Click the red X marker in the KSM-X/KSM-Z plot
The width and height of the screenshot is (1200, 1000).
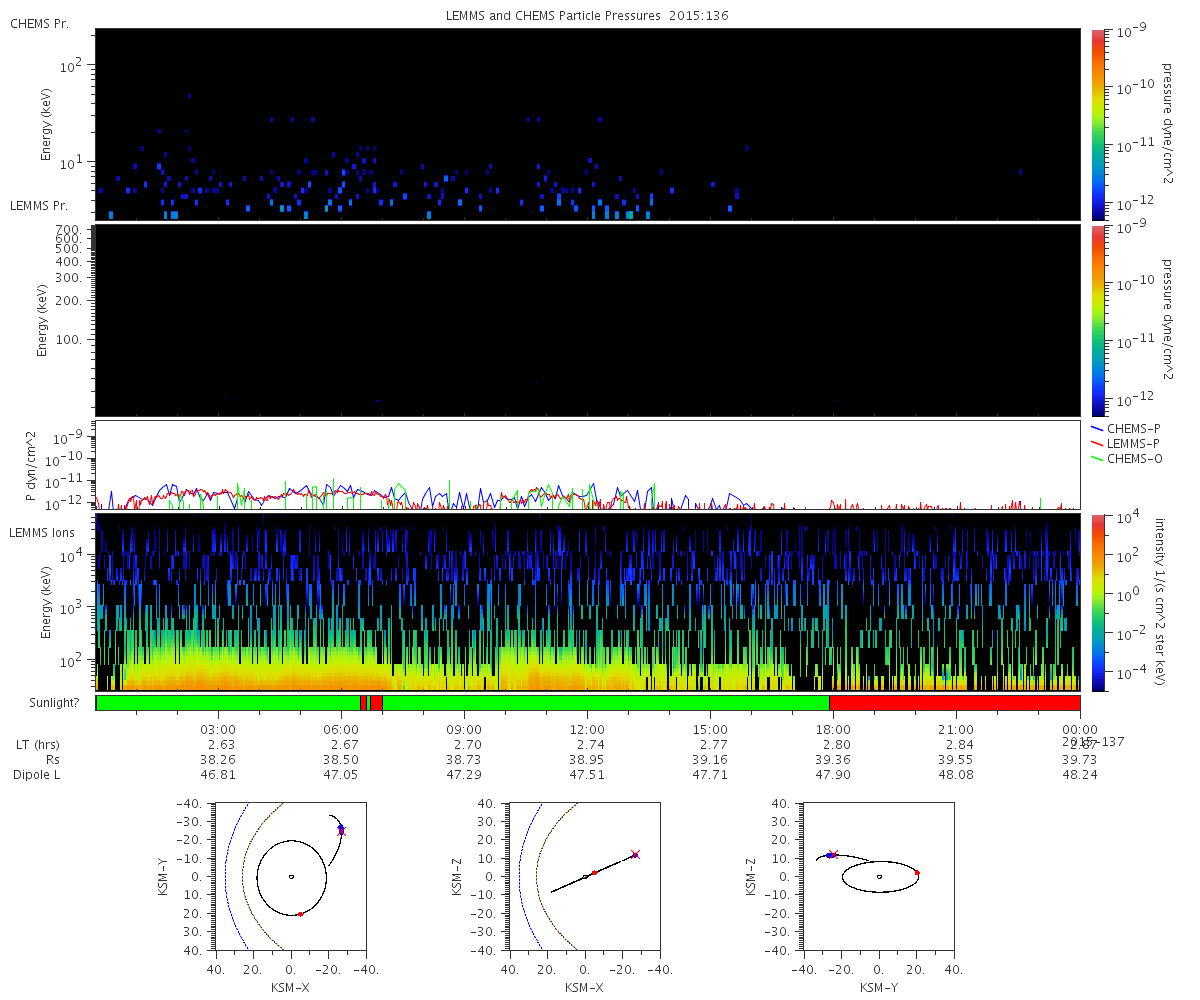pos(635,854)
